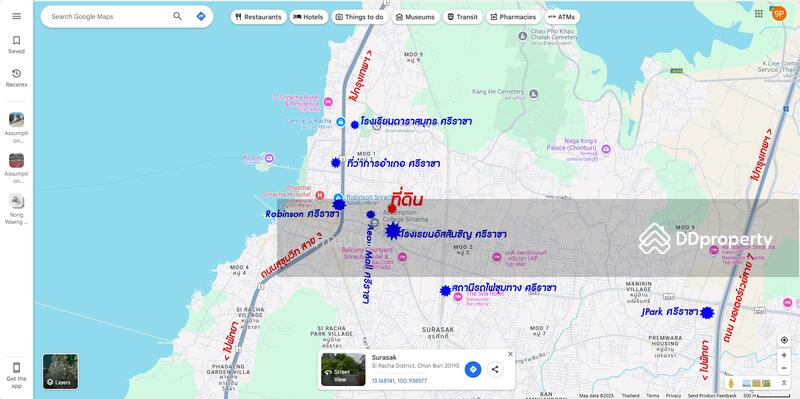This screenshot has height=399, width=800.
Task: Open the Google apps grid
Action: point(759,14)
